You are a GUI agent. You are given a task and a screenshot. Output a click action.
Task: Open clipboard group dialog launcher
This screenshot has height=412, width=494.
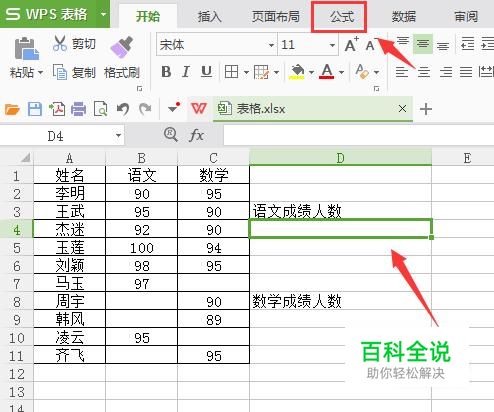pos(140,89)
